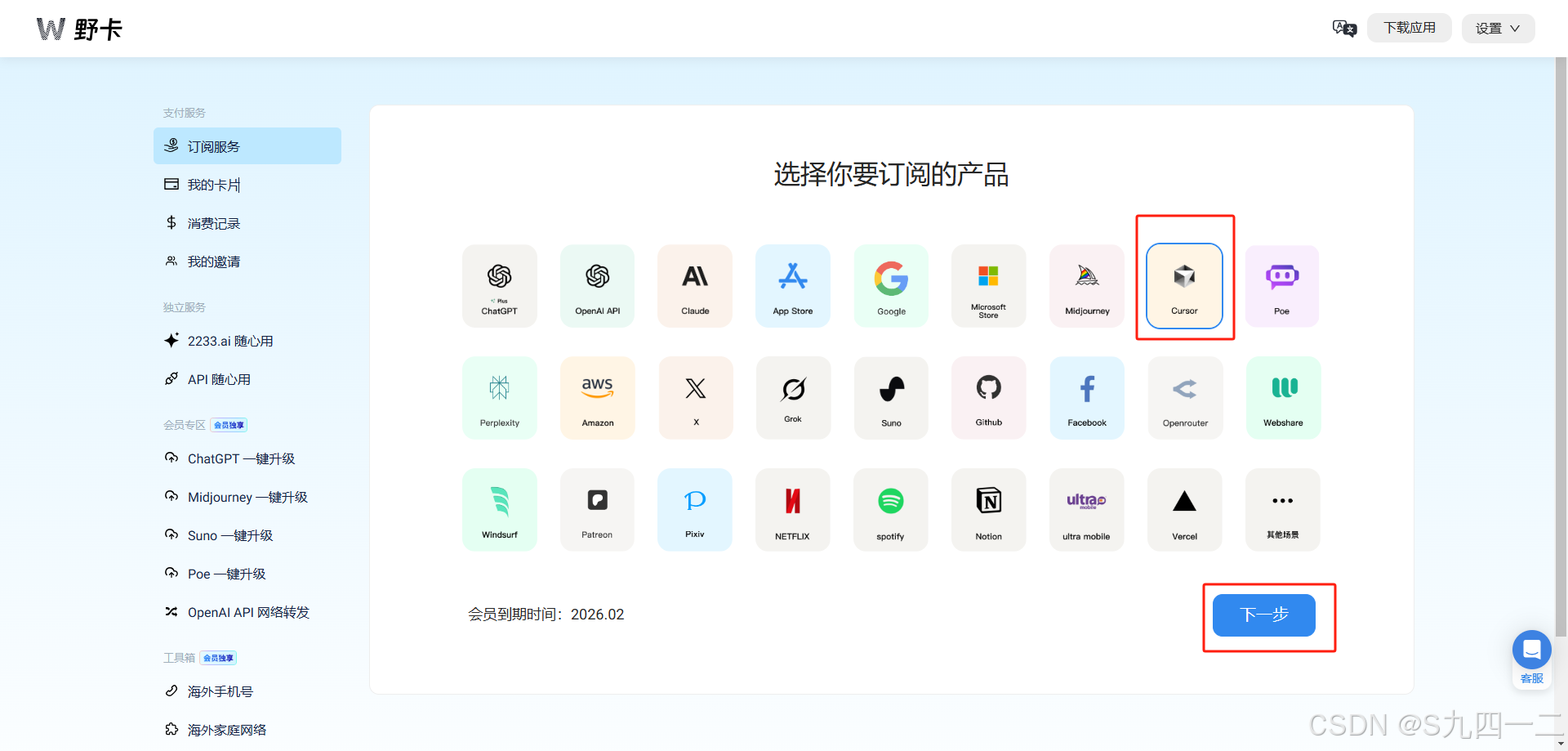
Task: Click the 野卡 logo in the header
Action: 79,29
